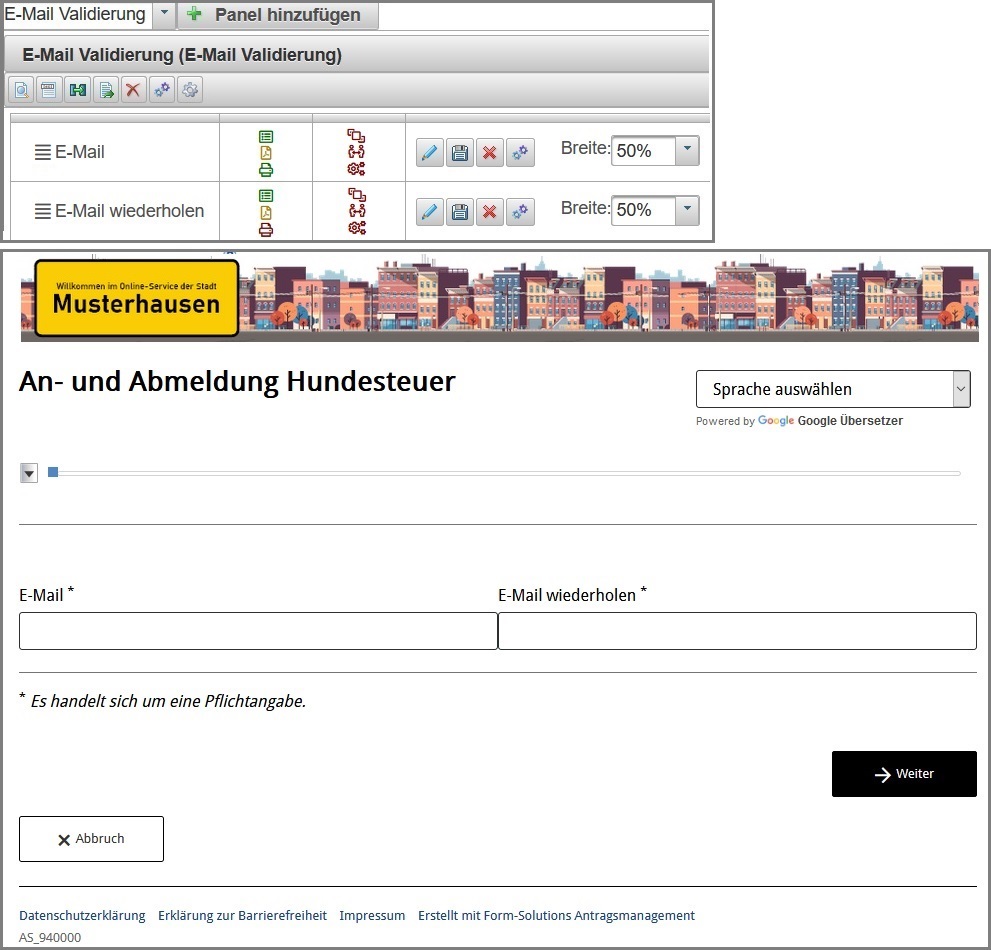Click the panel preview magnifier icon
The width and height of the screenshot is (991, 950).
tap(21, 90)
